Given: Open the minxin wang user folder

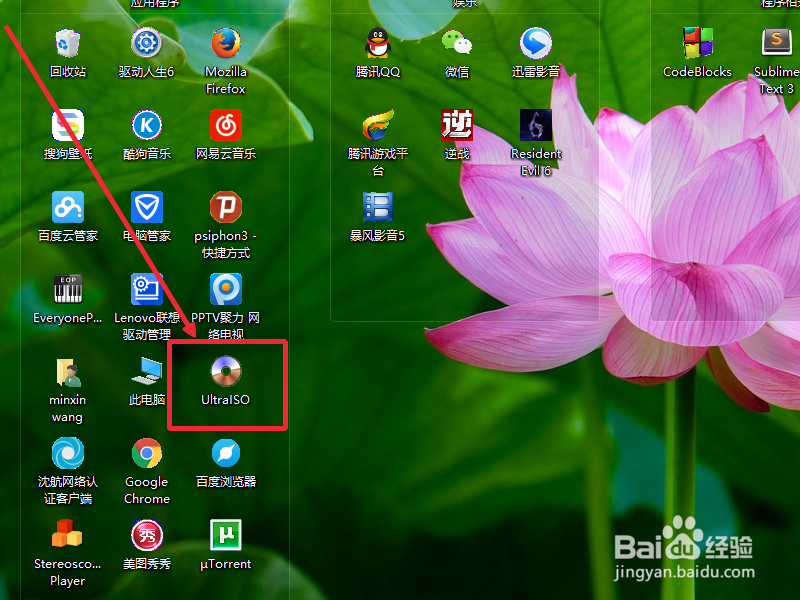Looking at the screenshot, I should [x=68, y=371].
